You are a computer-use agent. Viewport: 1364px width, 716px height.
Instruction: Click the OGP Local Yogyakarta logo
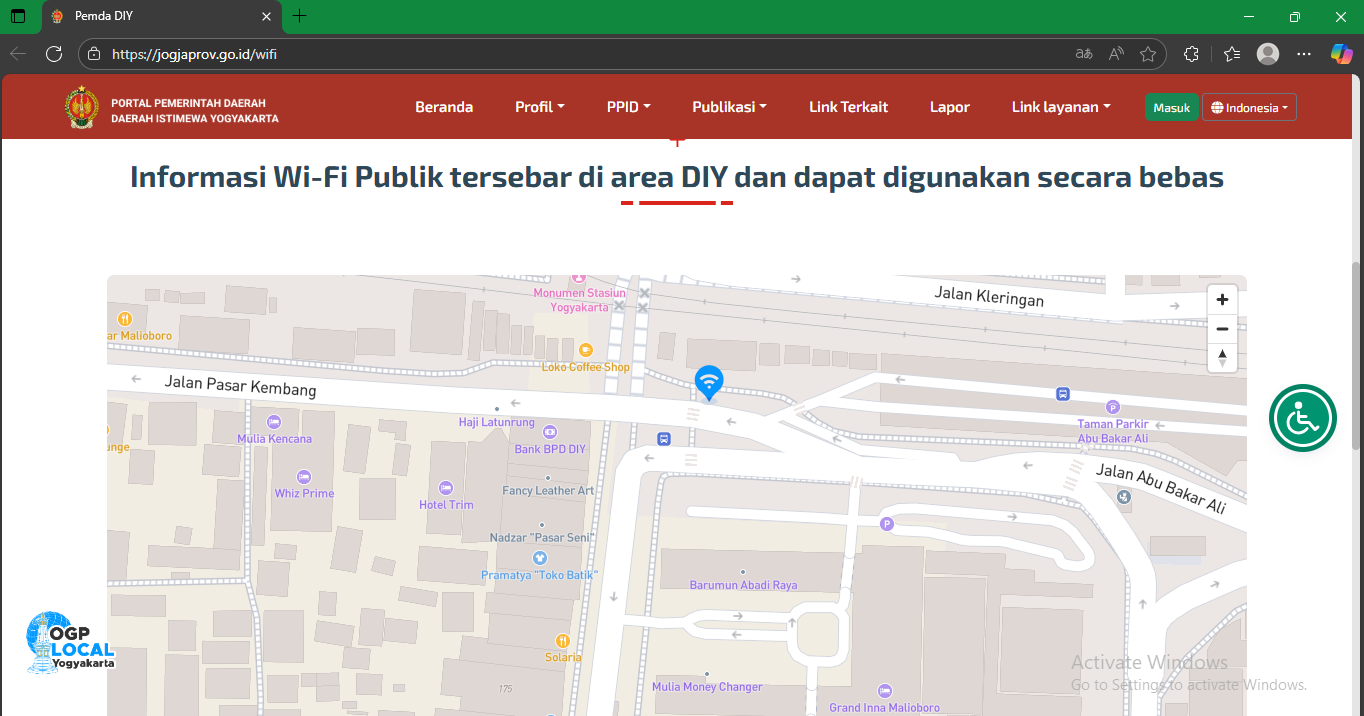71,642
